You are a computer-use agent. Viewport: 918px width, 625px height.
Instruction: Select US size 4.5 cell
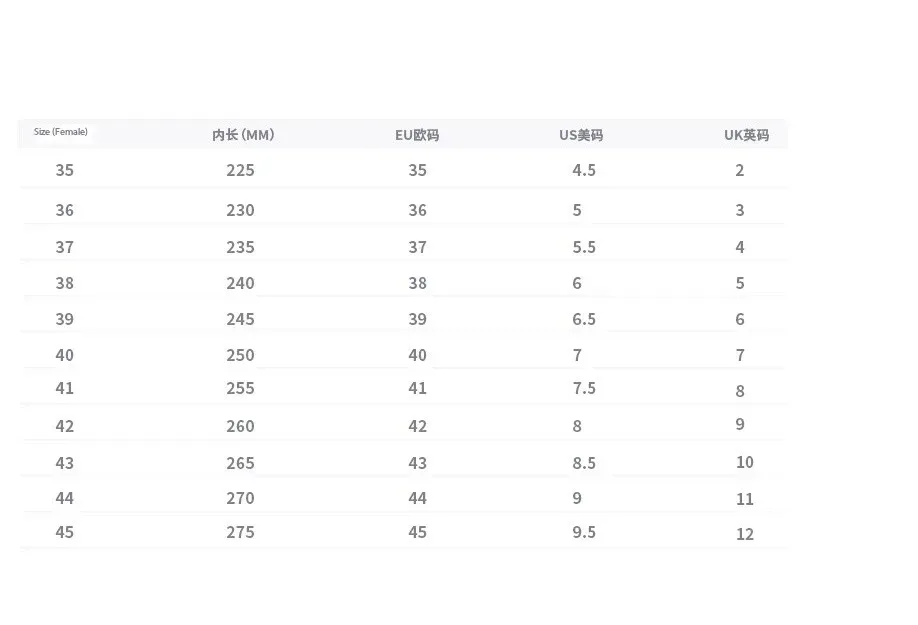(584, 170)
